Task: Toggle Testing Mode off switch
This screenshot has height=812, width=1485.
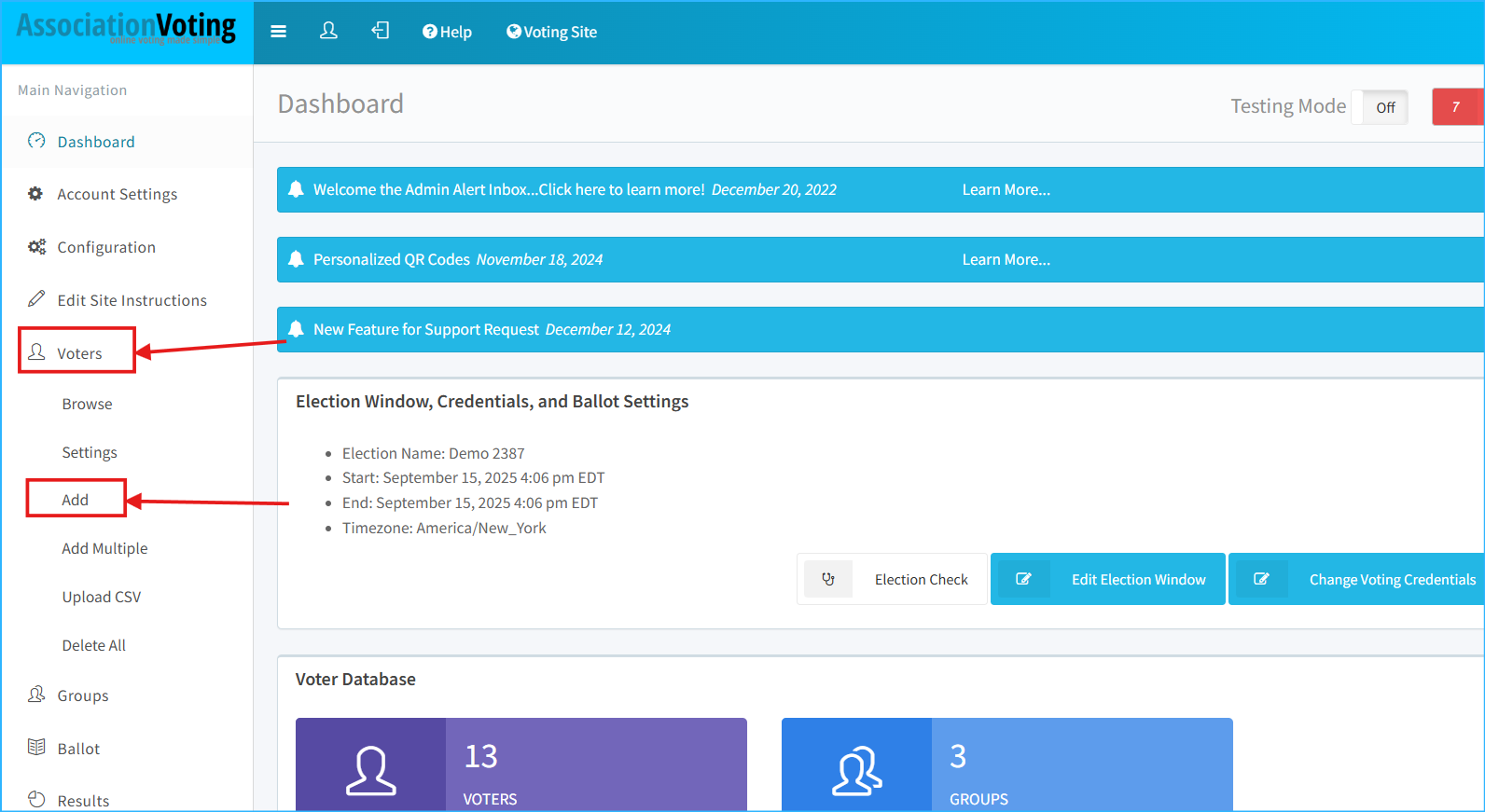Action: click(1384, 107)
